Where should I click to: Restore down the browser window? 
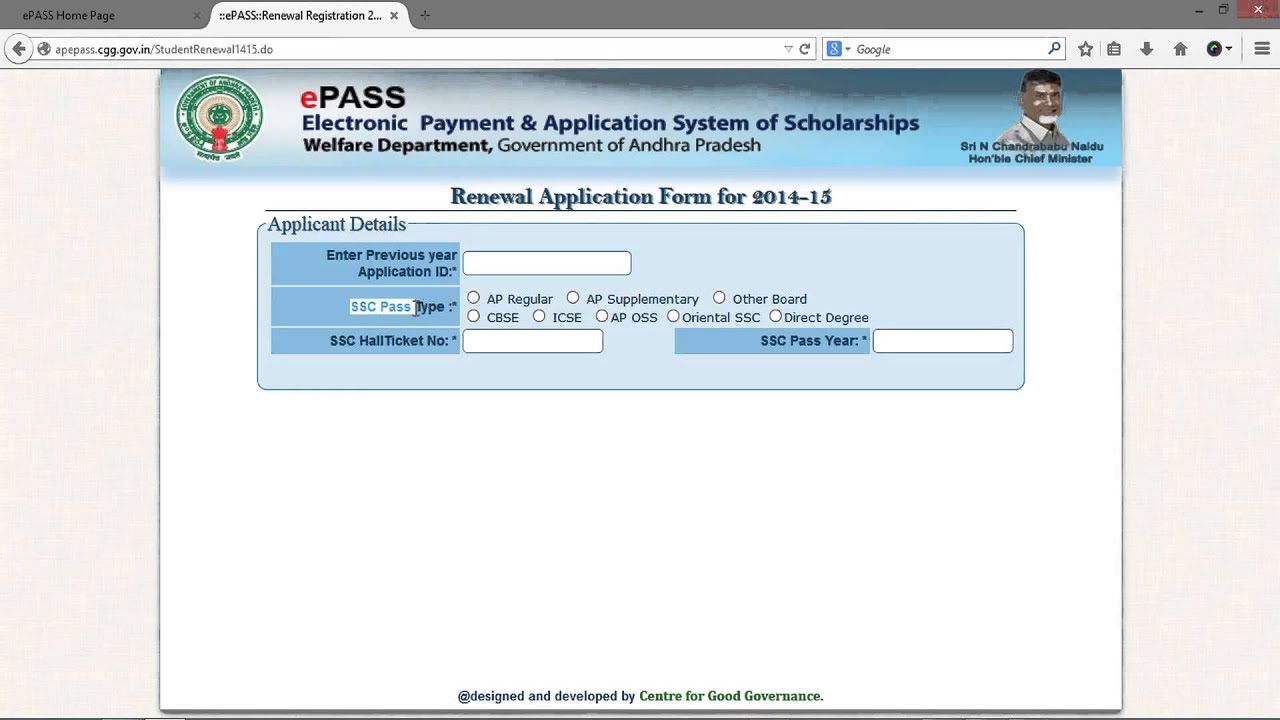1223,10
